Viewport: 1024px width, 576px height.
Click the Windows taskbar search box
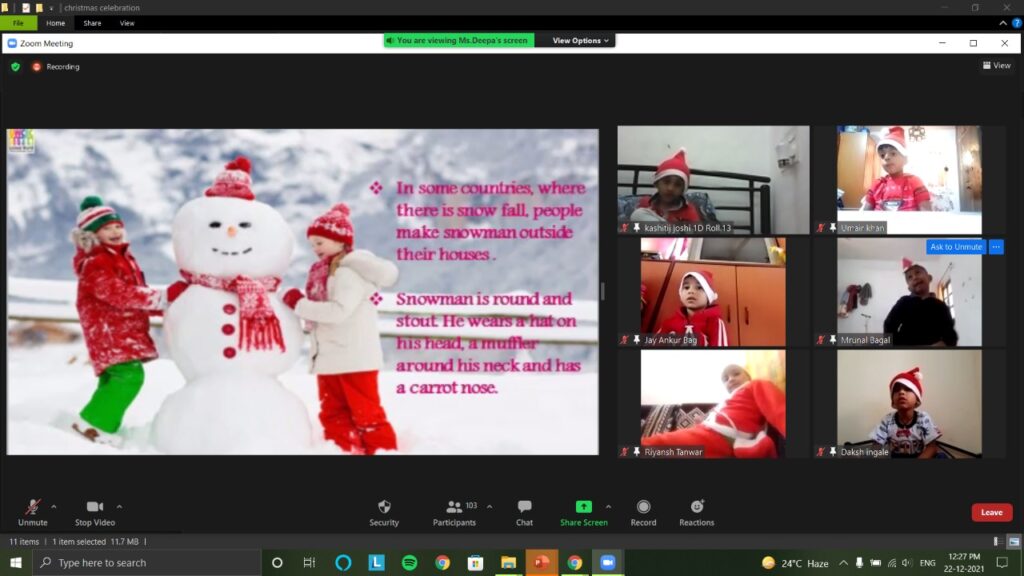(x=147, y=563)
